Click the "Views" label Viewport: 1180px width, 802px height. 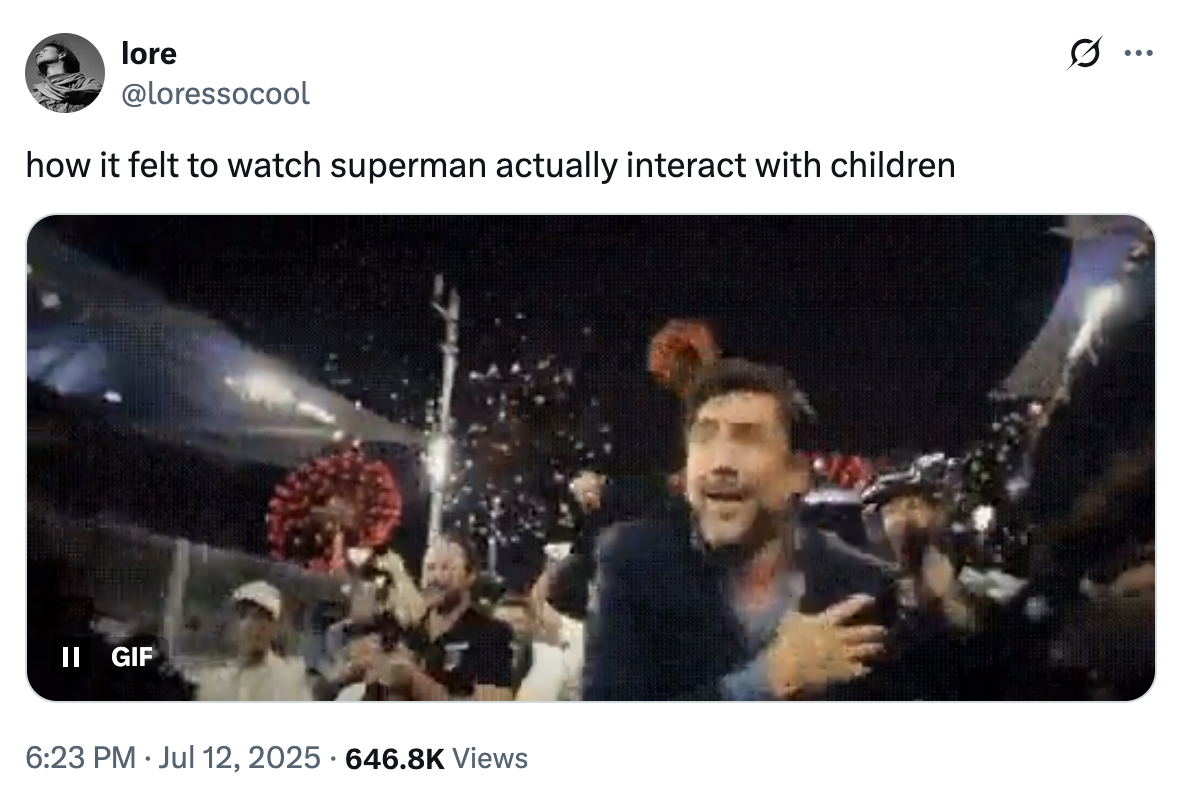490,758
